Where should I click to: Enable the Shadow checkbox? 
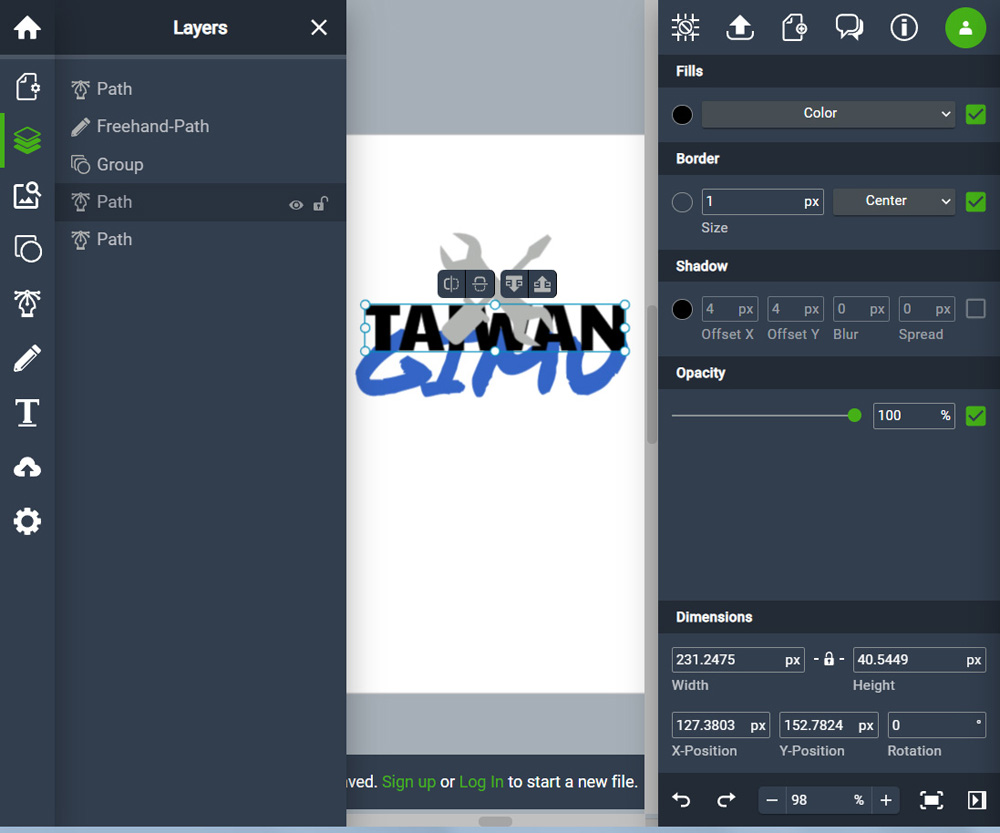(976, 309)
